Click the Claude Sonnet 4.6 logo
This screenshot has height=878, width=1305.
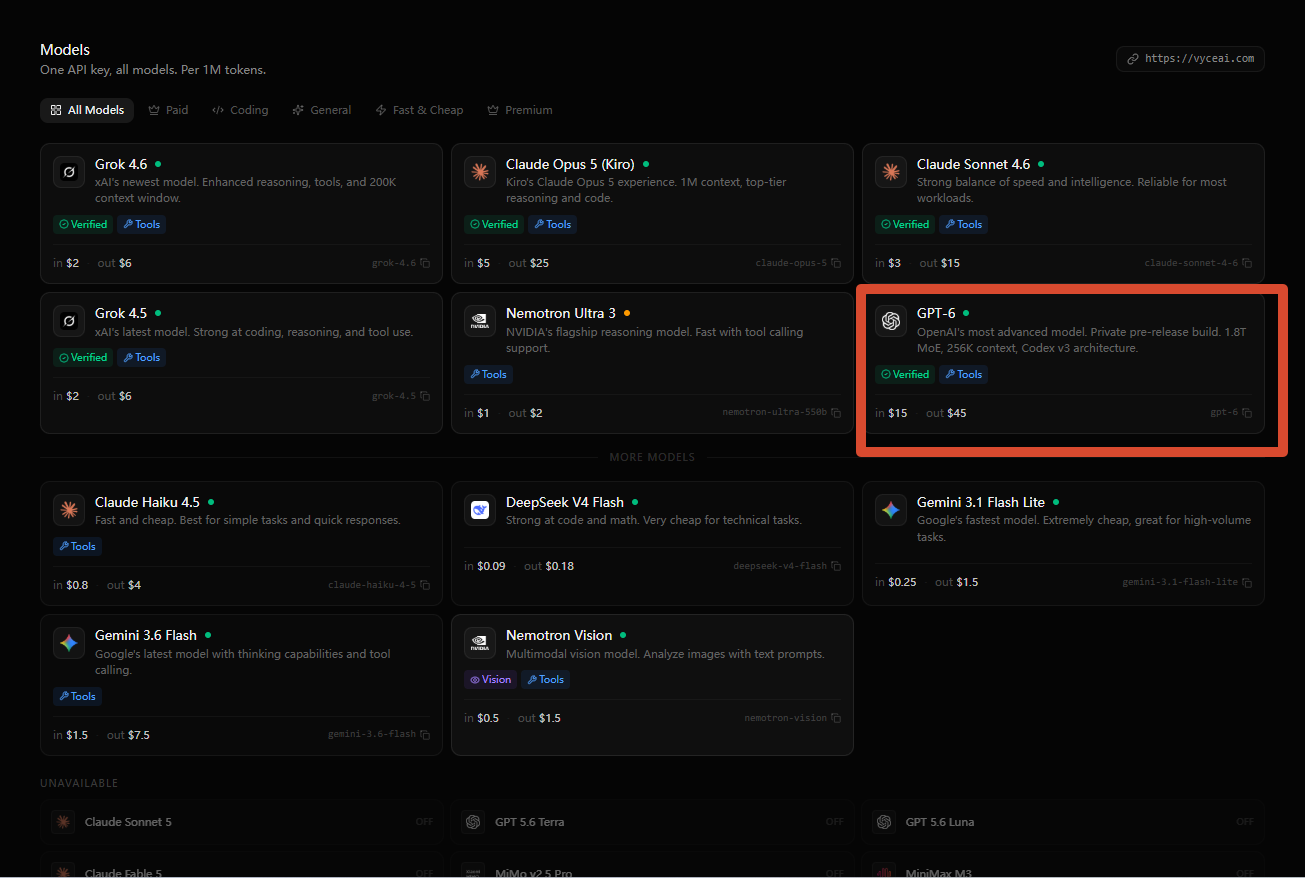pos(891,172)
